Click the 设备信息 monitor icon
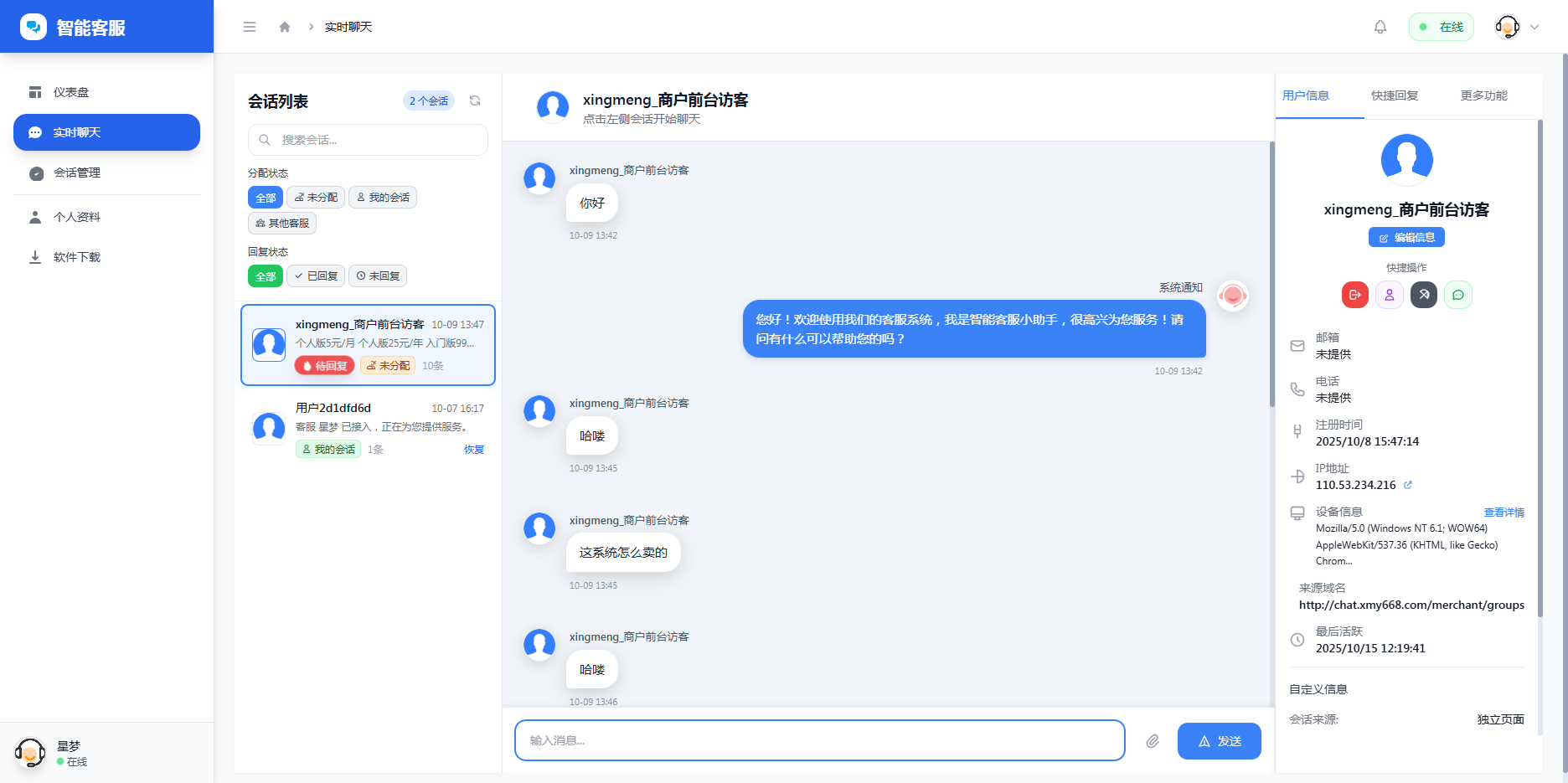 click(1297, 513)
